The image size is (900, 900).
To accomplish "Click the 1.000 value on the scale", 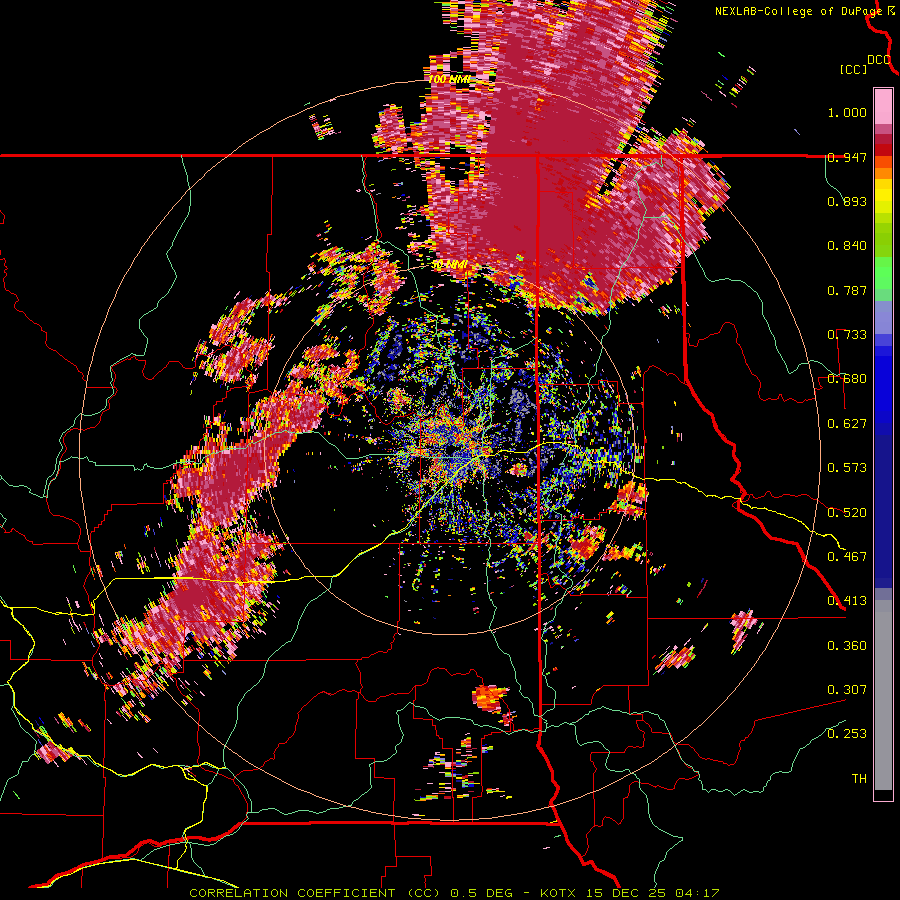I will click(x=847, y=112).
